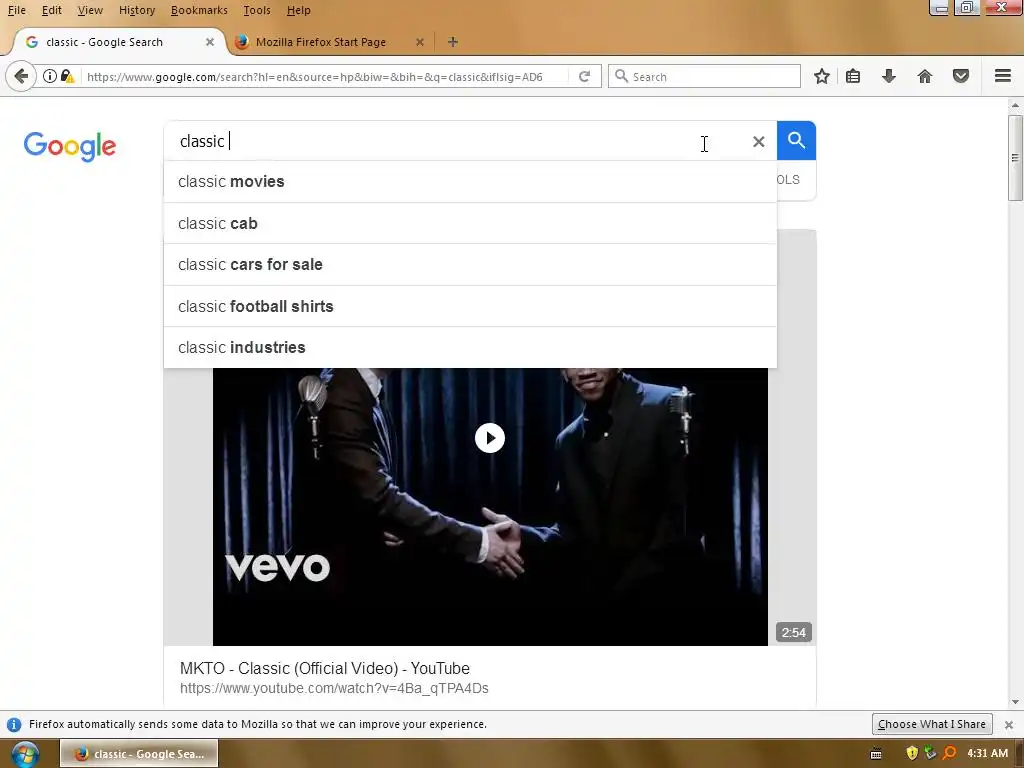Click the scrollbar up arrow
The width and height of the screenshot is (1024, 768).
(x=1015, y=105)
